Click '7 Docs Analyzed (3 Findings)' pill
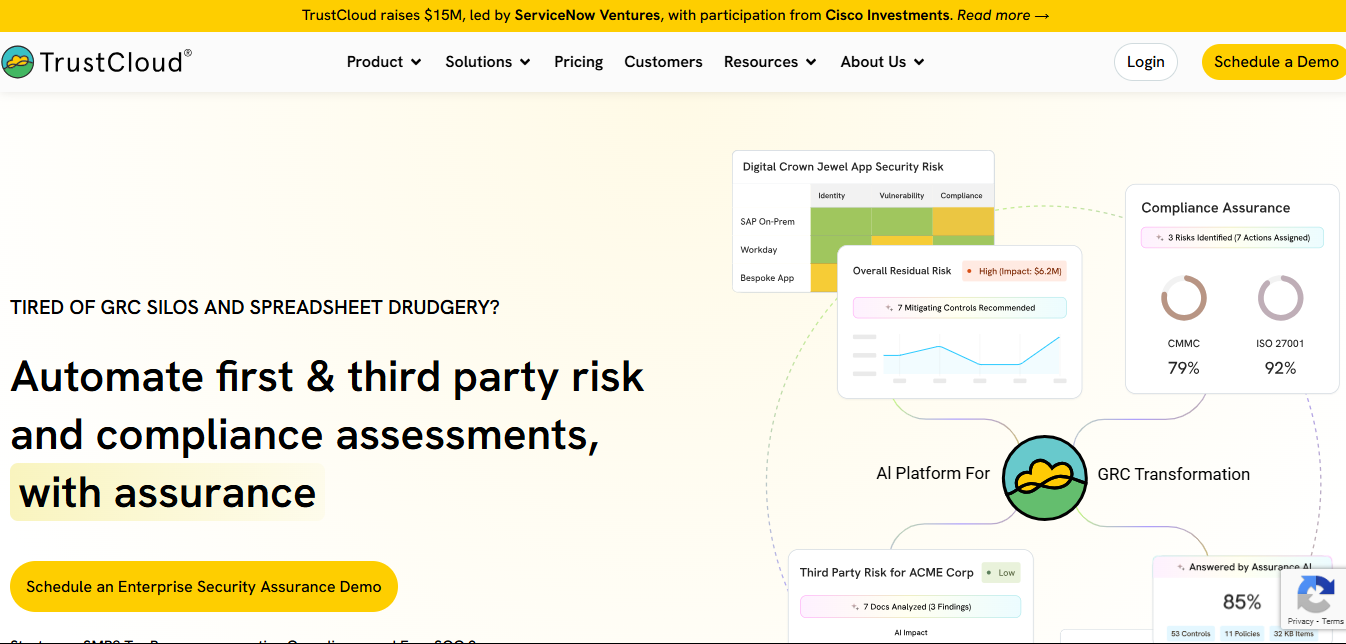Image resolution: width=1346 pixels, height=644 pixels. [x=910, y=607]
